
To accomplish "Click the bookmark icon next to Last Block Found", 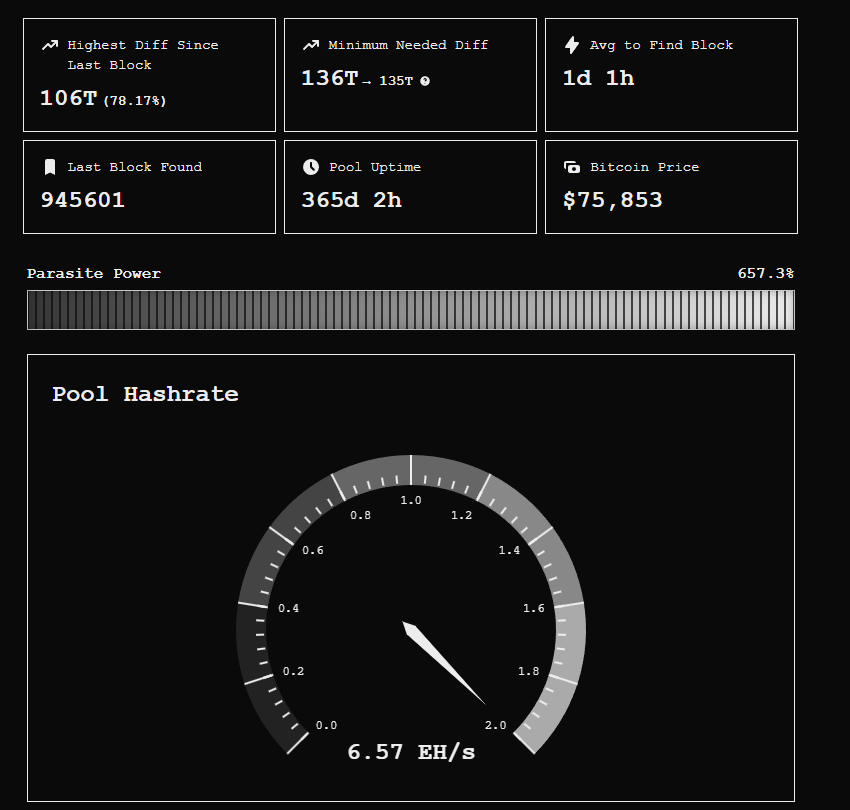I will 50,167.
